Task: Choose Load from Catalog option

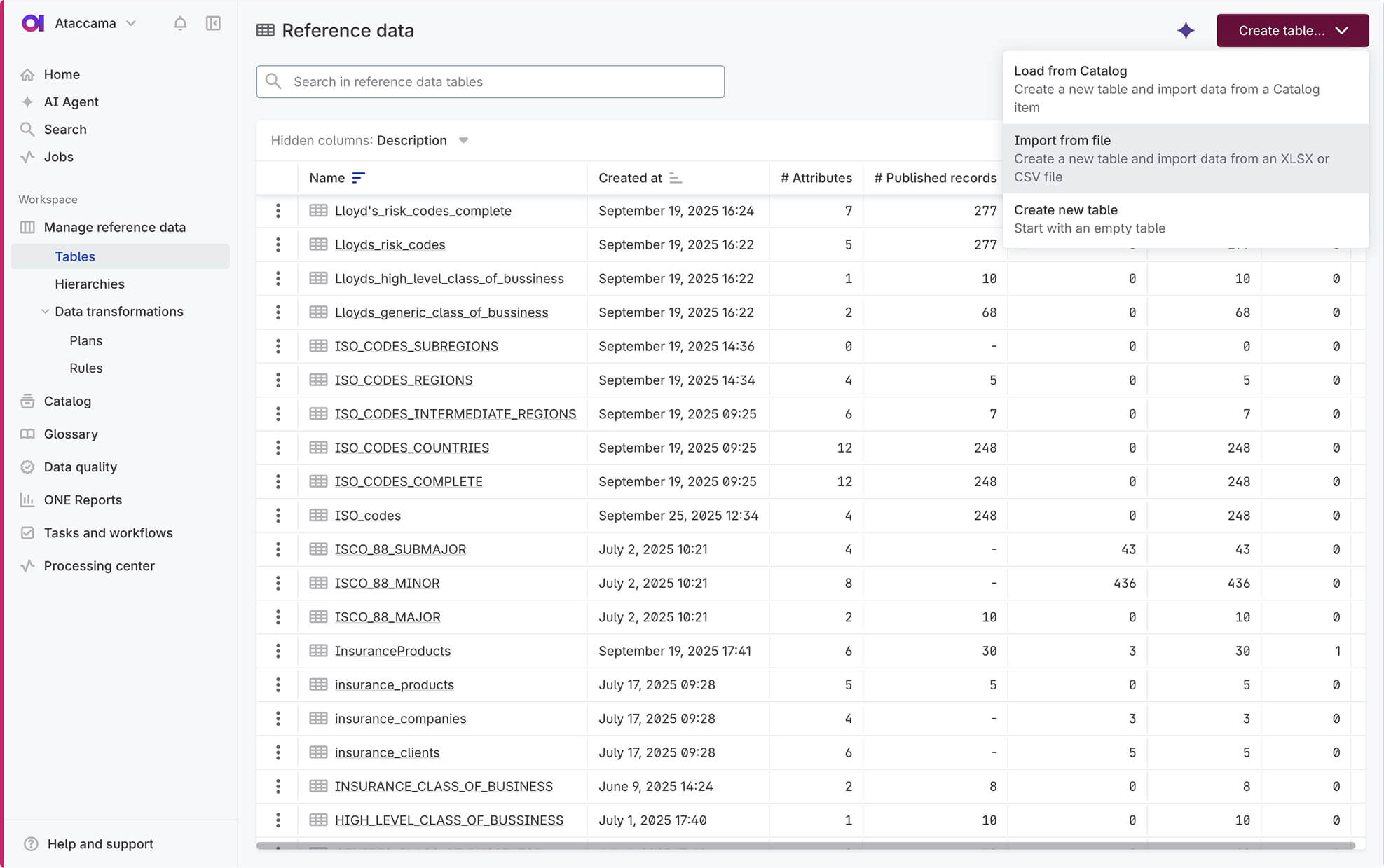Action: pos(1070,71)
